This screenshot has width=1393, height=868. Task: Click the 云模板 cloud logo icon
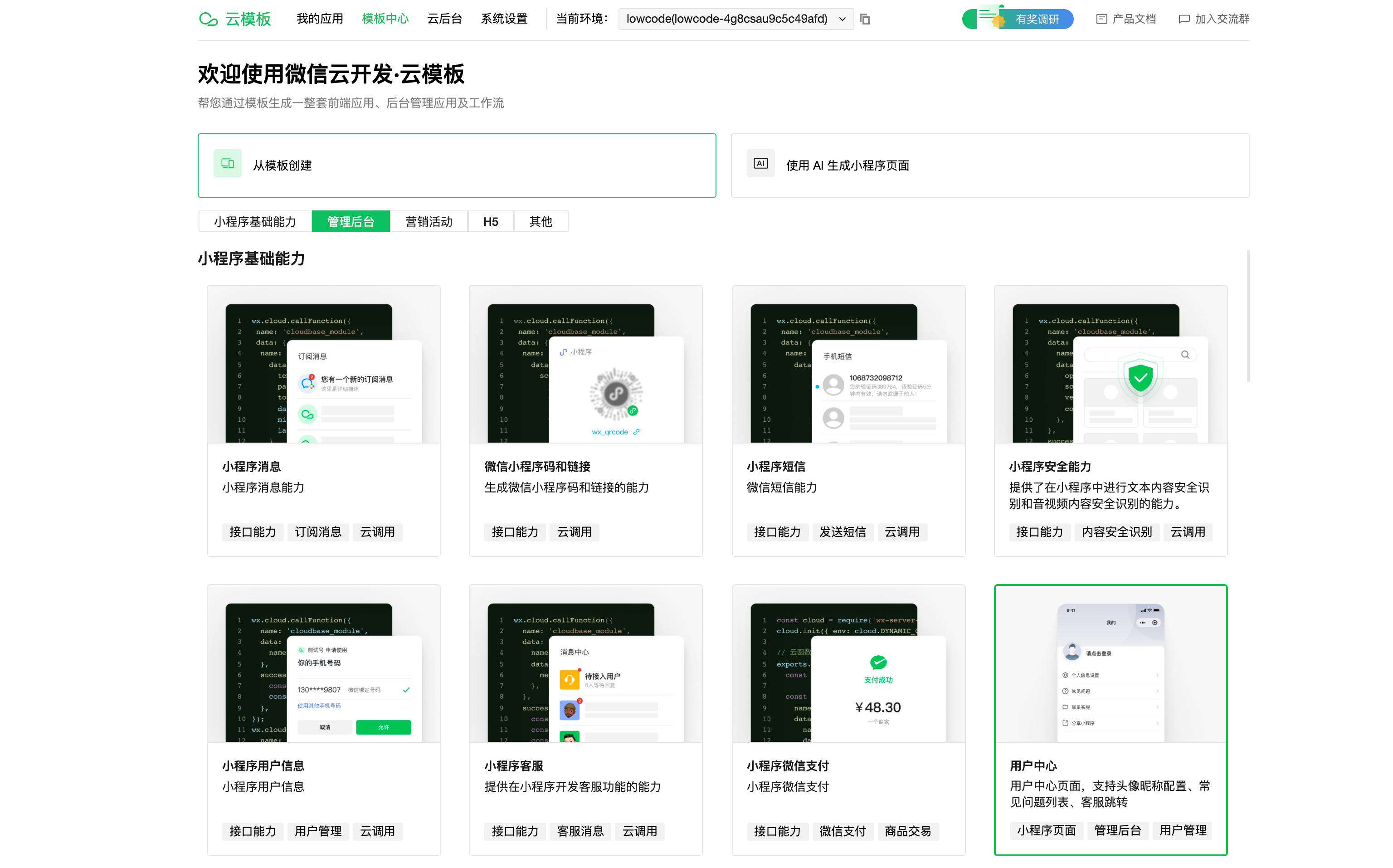pyautogui.click(x=208, y=19)
